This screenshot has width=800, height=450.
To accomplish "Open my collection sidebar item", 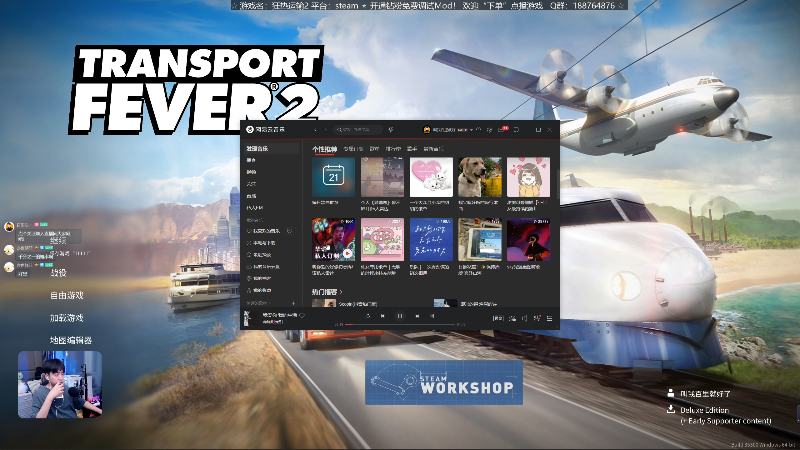I will pos(259,290).
